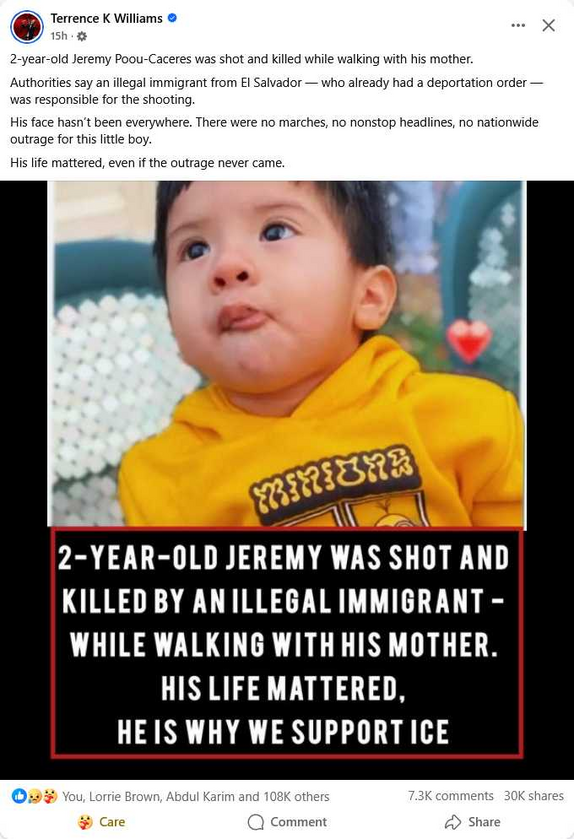Viewport: 574px width, 839px height.
Task: Close the post with the X icon
Action: (x=548, y=25)
